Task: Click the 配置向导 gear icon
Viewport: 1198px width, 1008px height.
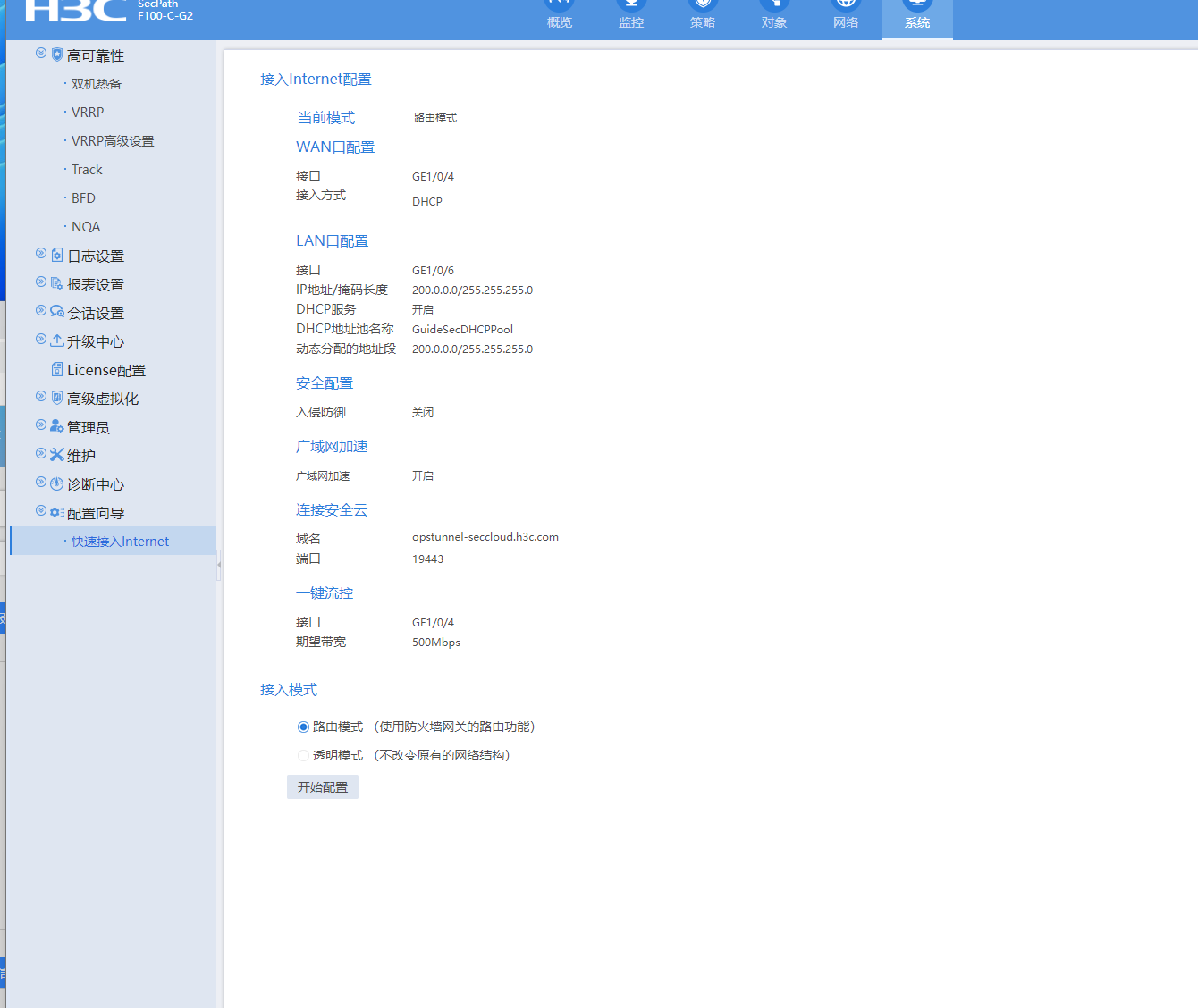Action: [57, 512]
